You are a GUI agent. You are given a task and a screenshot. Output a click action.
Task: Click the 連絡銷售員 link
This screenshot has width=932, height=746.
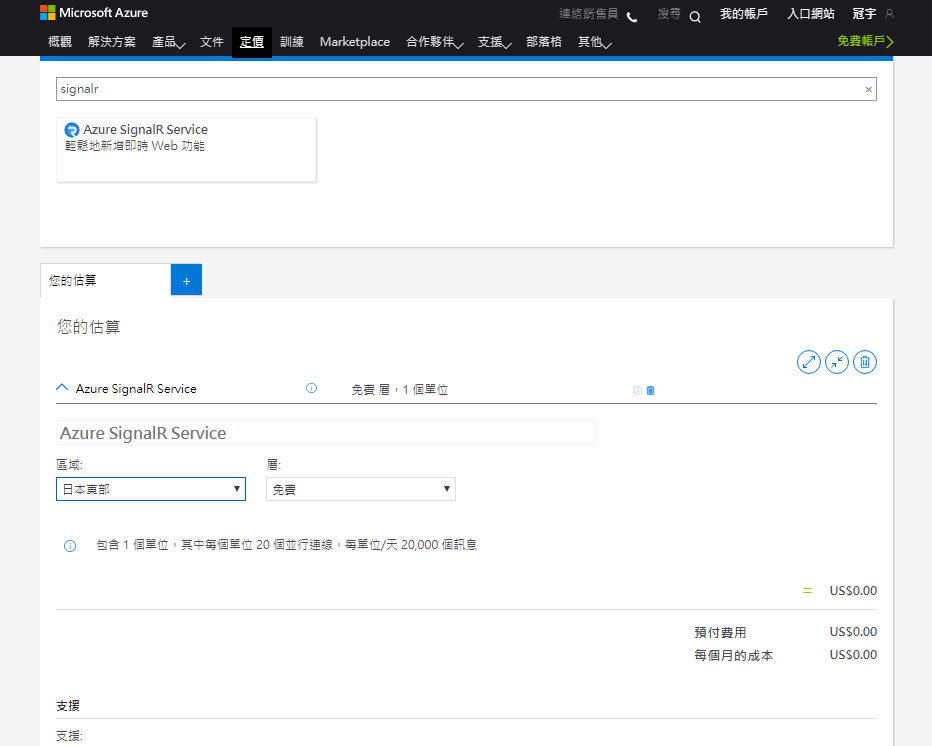(x=588, y=14)
